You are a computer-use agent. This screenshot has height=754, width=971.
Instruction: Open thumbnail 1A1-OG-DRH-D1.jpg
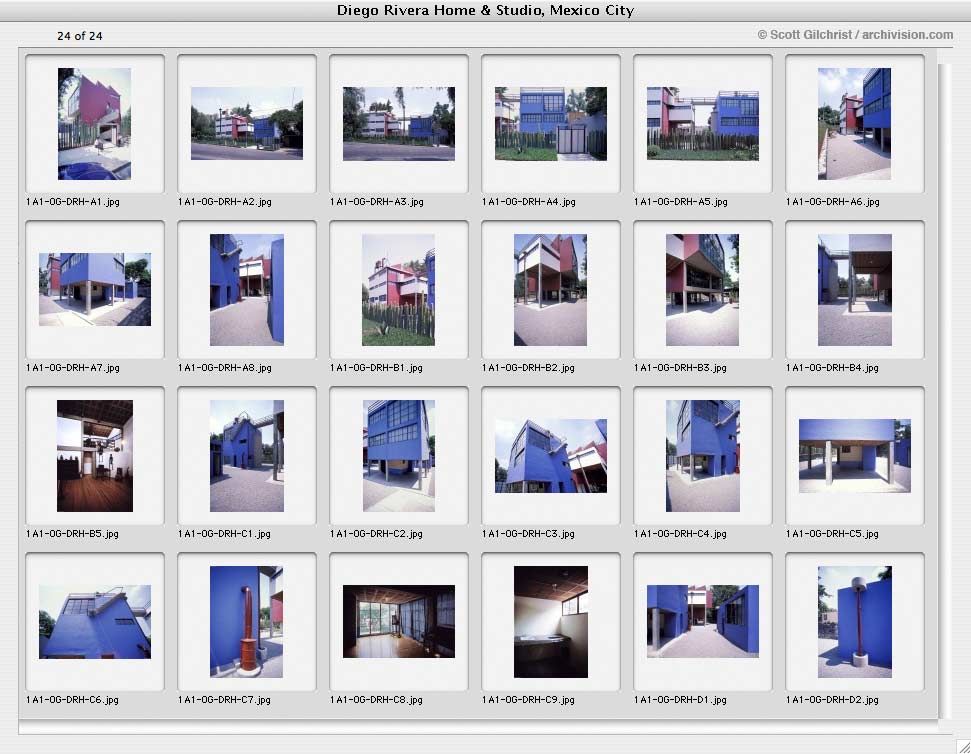click(703, 622)
